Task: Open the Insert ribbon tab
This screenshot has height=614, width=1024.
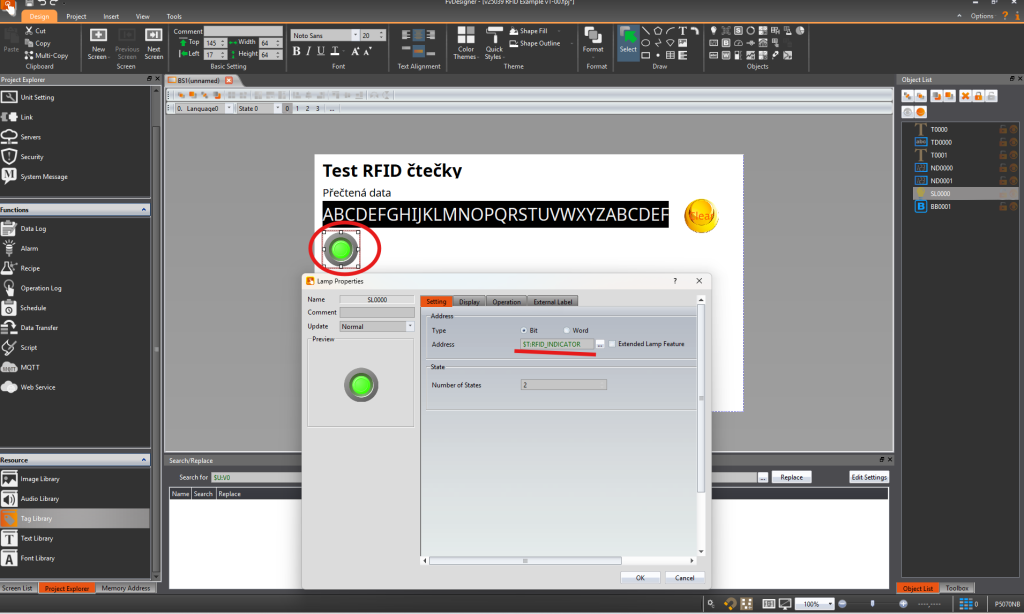Action: pos(111,17)
